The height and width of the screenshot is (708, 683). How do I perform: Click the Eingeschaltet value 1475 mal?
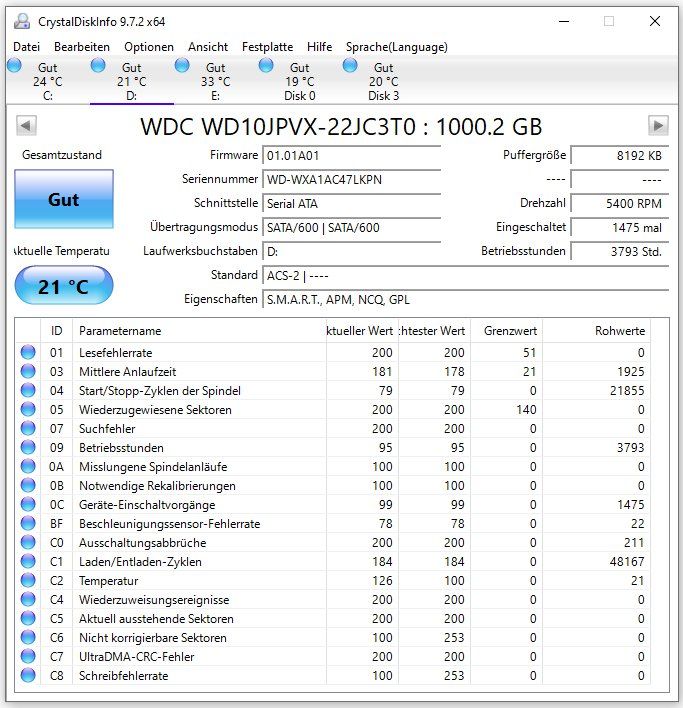click(620, 228)
